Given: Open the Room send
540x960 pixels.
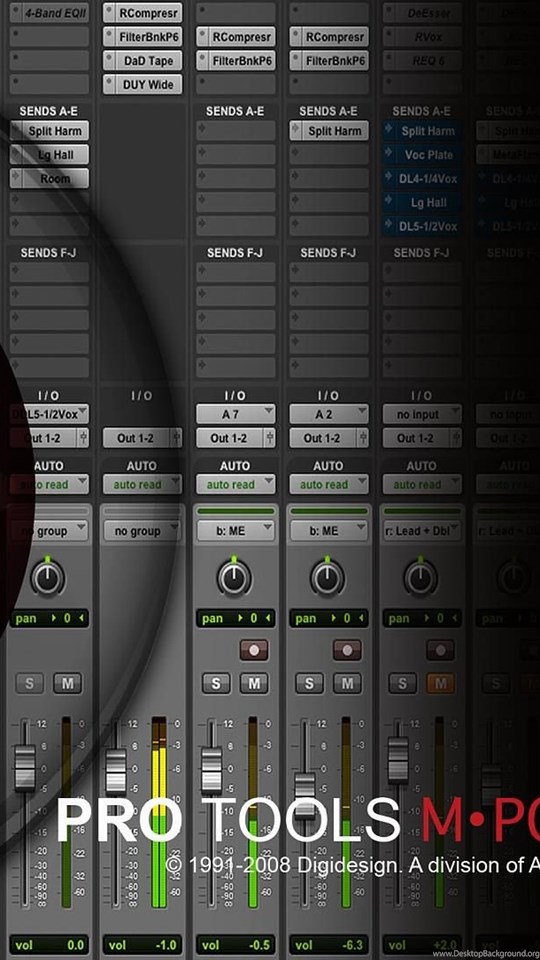Looking at the screenshot, I should [55, 178].
